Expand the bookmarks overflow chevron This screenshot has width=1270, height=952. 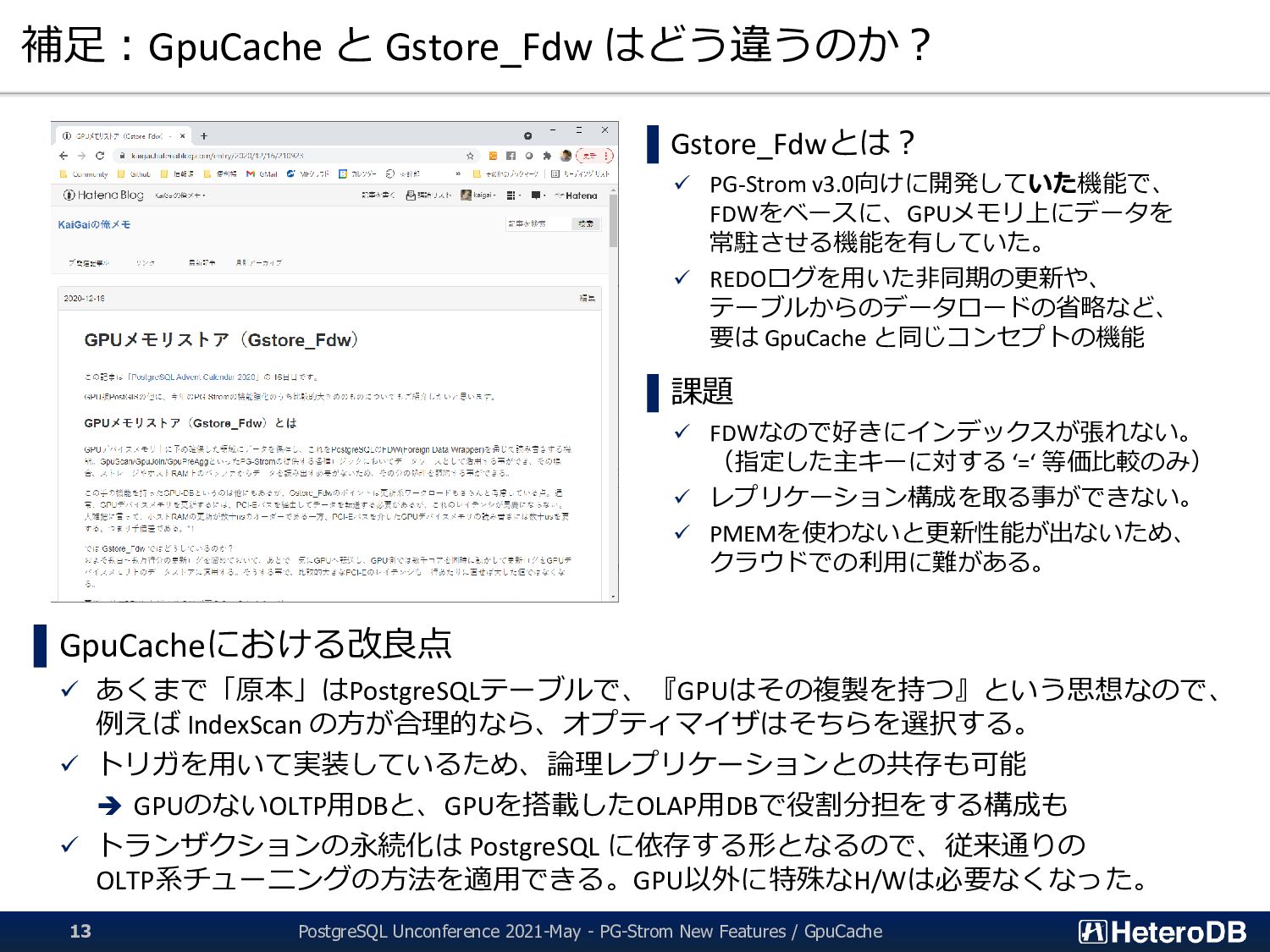point(458,174)
